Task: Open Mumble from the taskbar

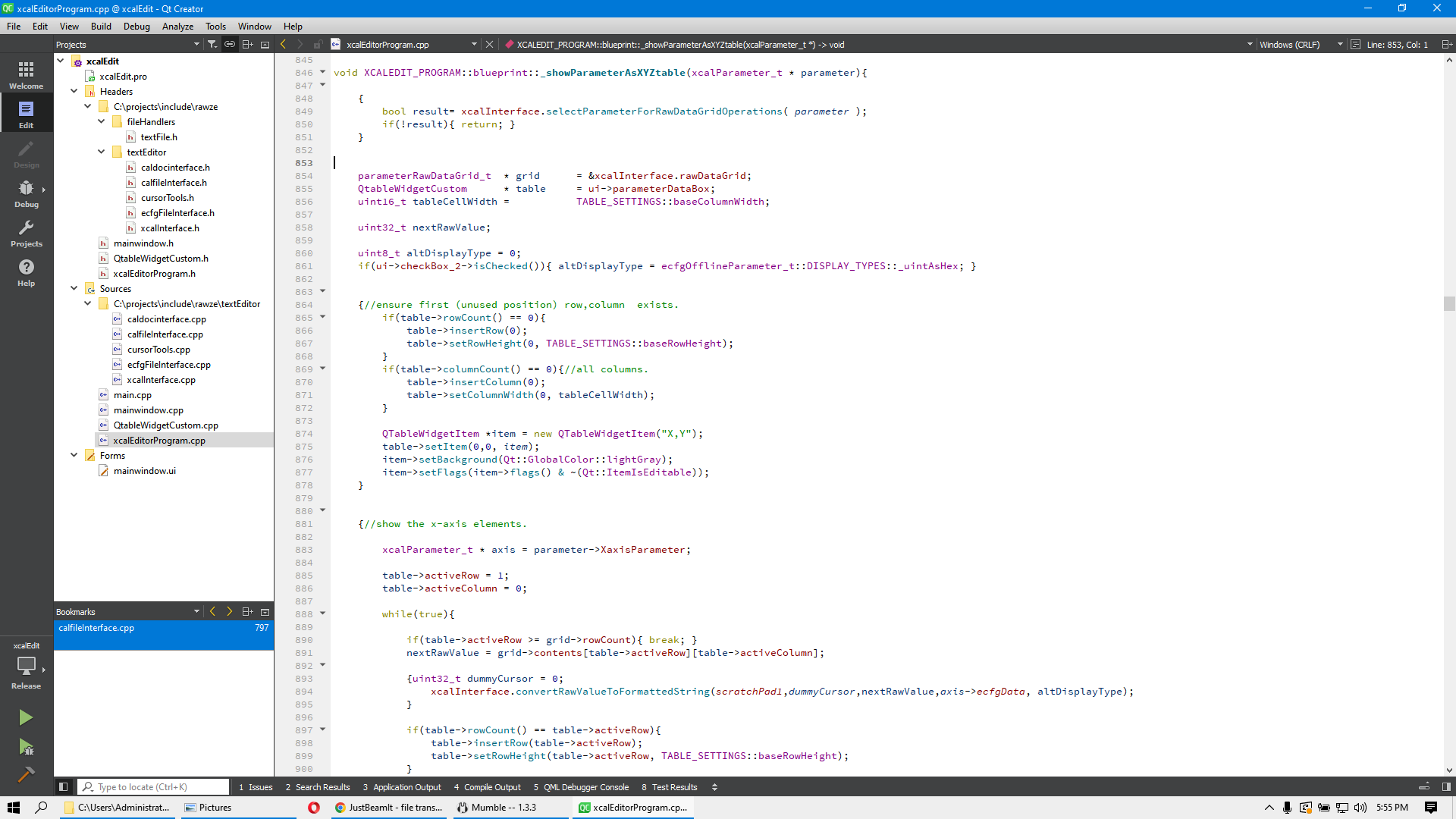Action: click(512, 808)
